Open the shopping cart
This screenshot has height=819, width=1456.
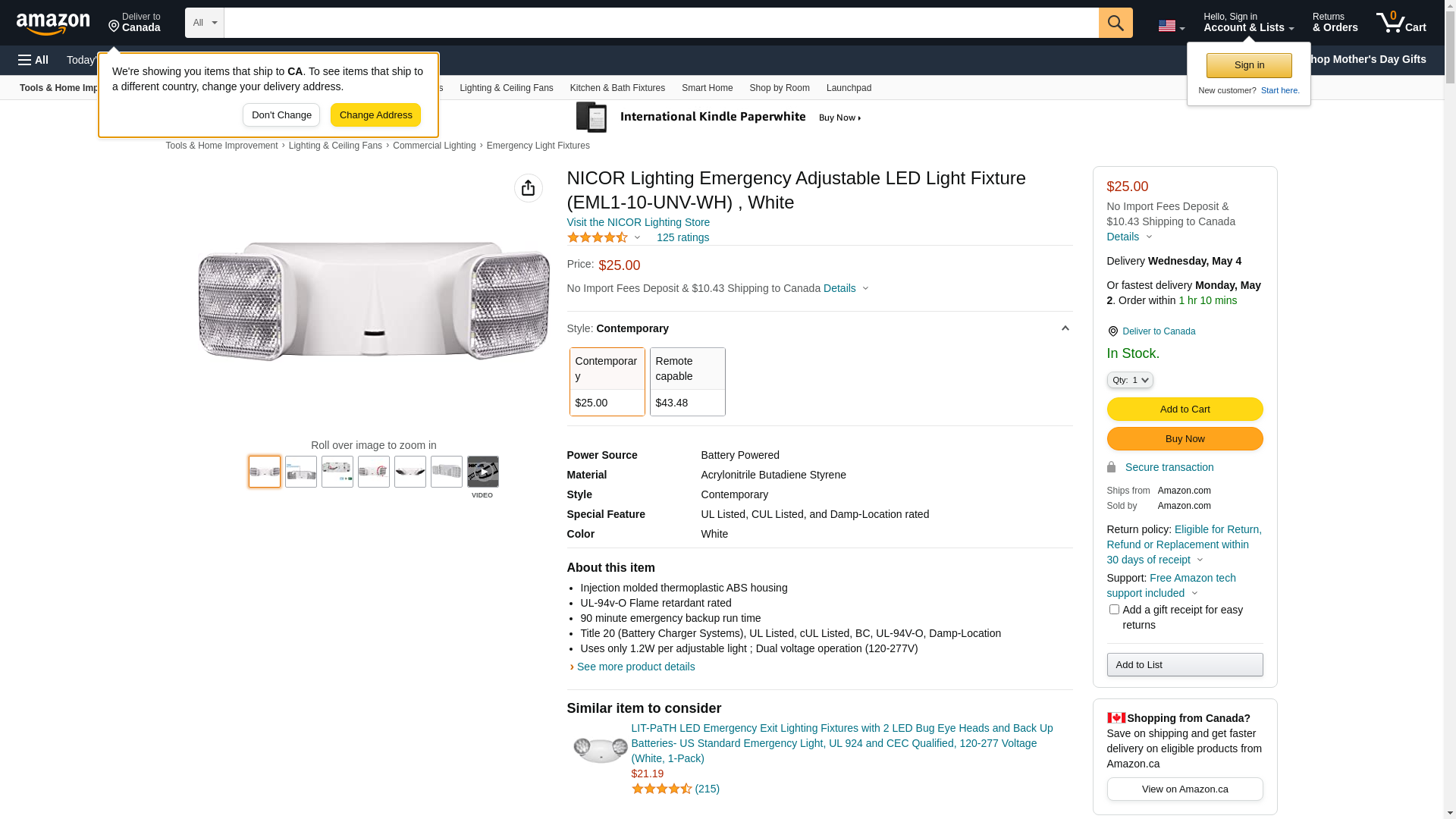(x=1401, y=23)
